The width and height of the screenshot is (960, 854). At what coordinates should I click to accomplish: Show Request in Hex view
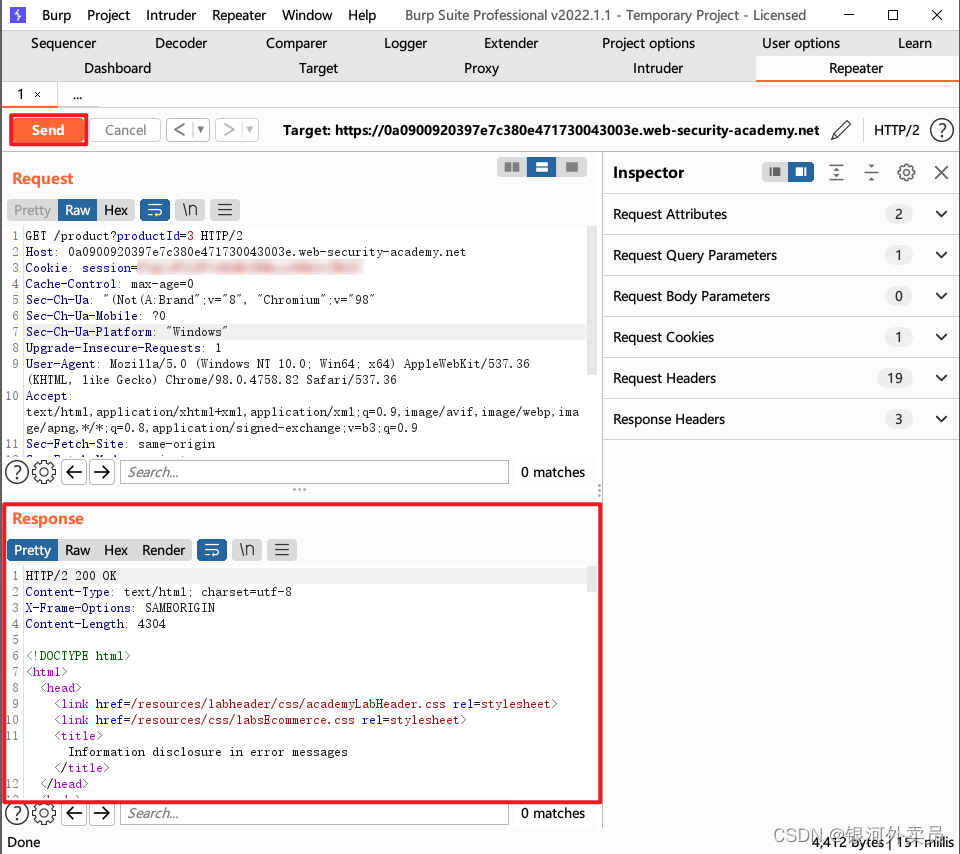(x=116, y=210)
